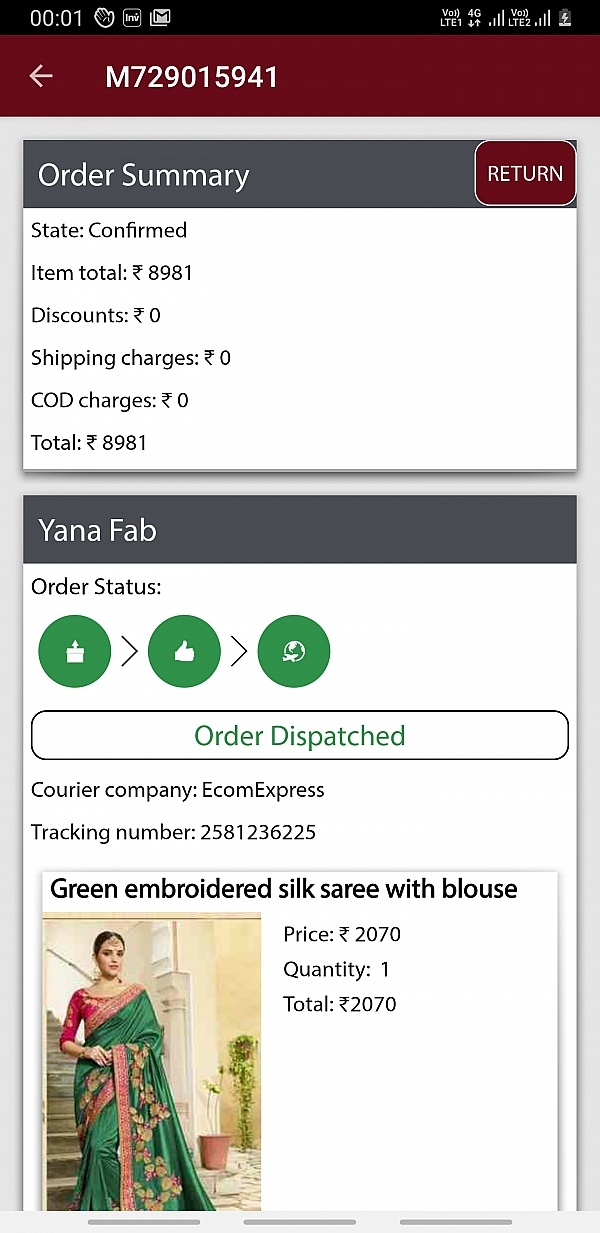Tap the order placed box icon
The width and height of the screenshot is (600, 1233).
[74, 652]
